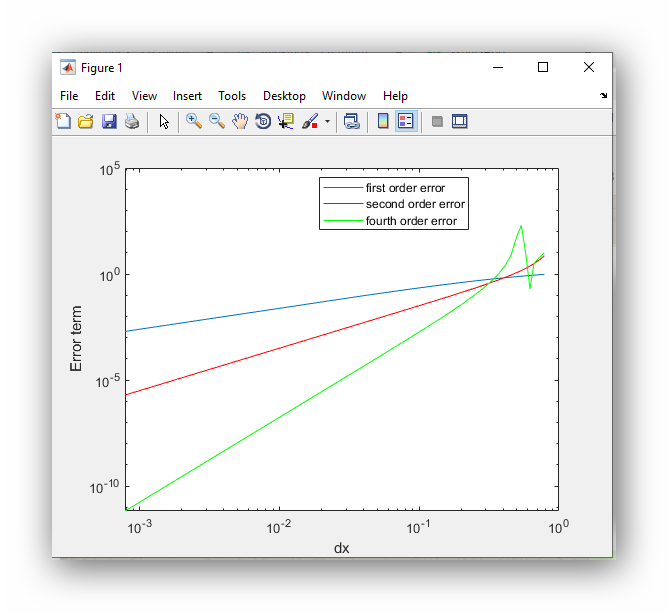This screenshot has height=612, width=668.
Task: Expand the Brush tool color dropdown arrow
Action: click(327, 122)
